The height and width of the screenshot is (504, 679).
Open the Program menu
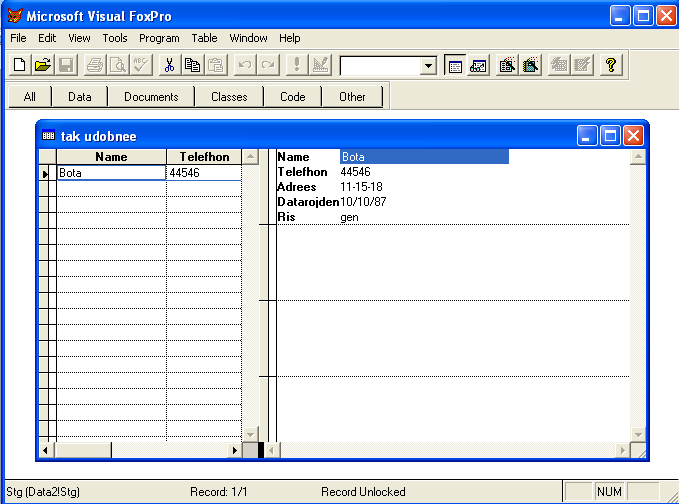[159, 38]
